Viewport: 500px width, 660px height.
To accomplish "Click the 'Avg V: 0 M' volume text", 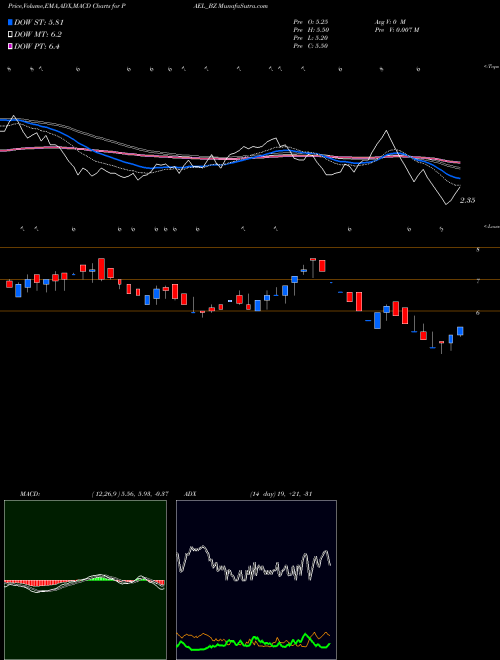I will [x=390, y=21].
